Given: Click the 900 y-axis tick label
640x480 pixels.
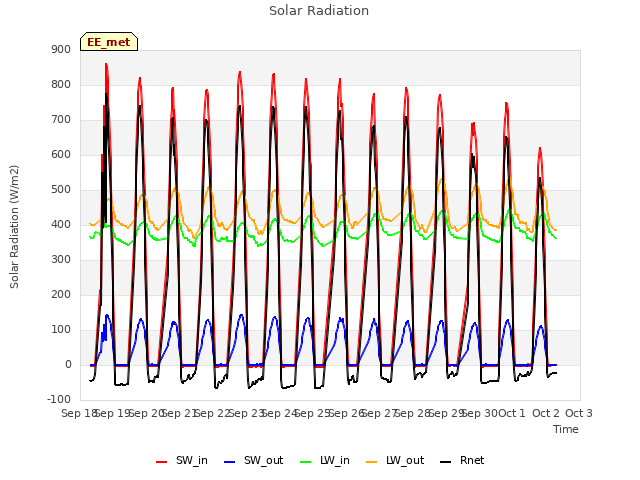Looking at the screenshot, I should [x=61, y=49].
